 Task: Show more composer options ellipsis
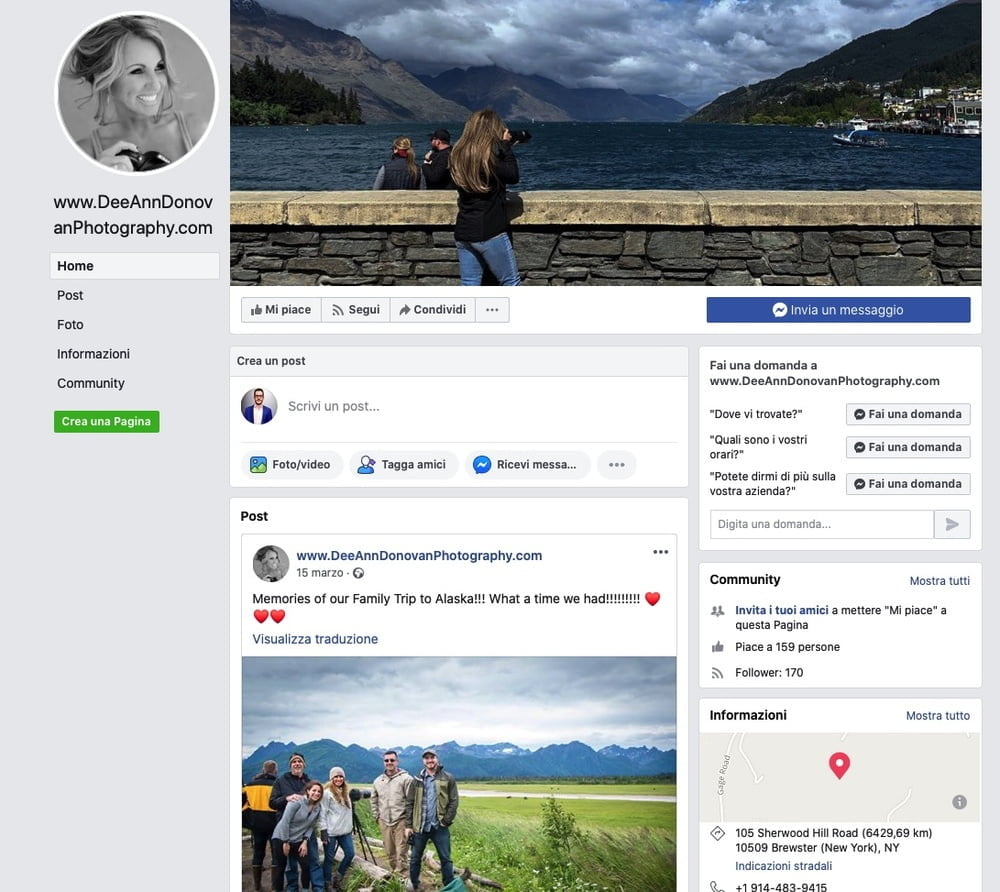(x=617, y=465)
